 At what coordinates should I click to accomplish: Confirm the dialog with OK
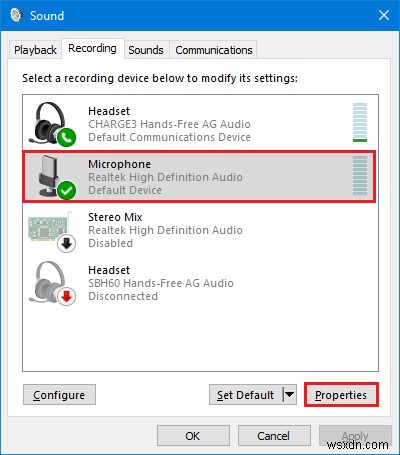[x=193, y=436]
